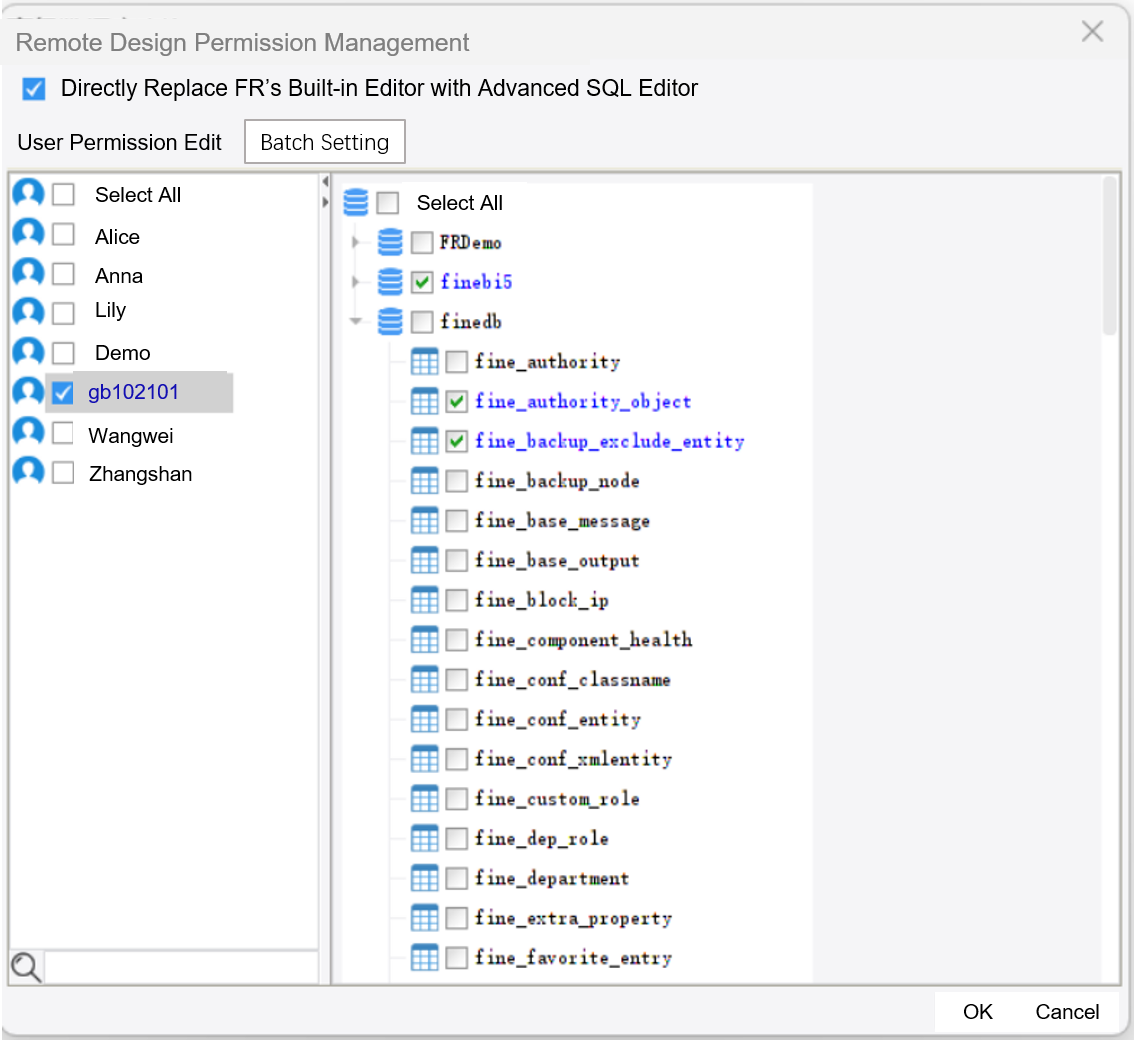Image resolution: width=1134 pixels, height=1040 pixels.
Task: Click the database icon of right Select All
Action: point(355,203)
